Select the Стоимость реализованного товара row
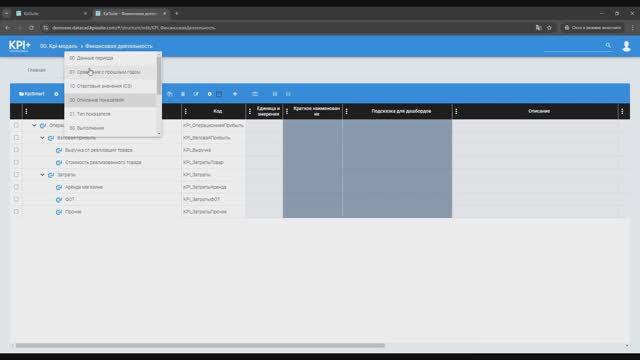Viewport: 640px width, 360px height. tap(103, 162)
